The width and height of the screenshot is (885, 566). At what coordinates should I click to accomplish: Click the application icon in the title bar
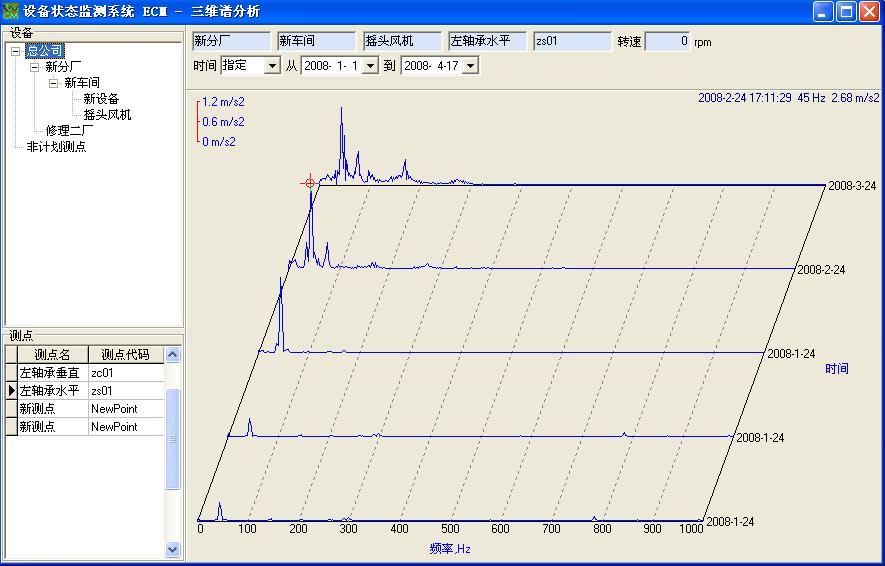(x=11, y=11)
